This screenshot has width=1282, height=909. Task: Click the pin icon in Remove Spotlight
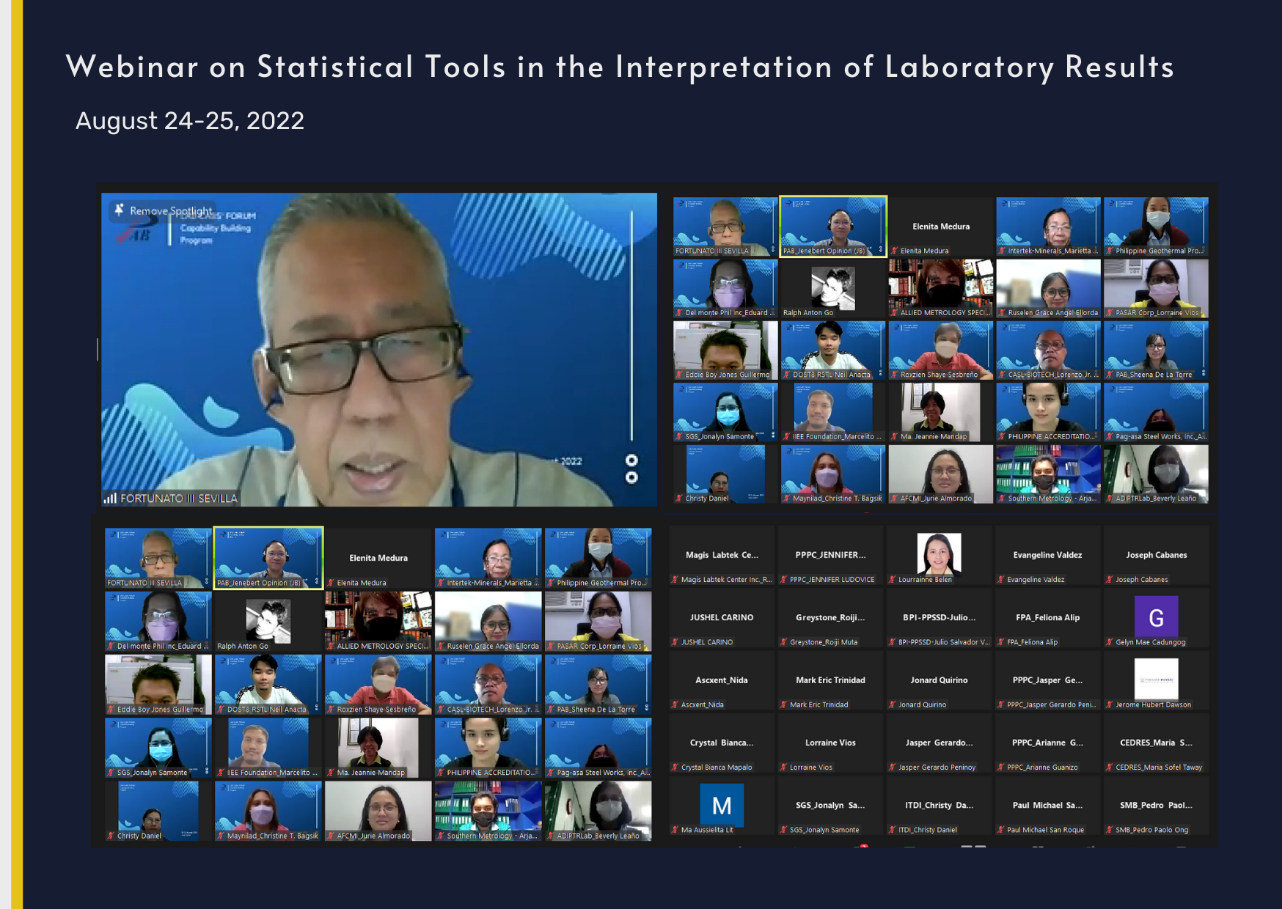point(120,210)
